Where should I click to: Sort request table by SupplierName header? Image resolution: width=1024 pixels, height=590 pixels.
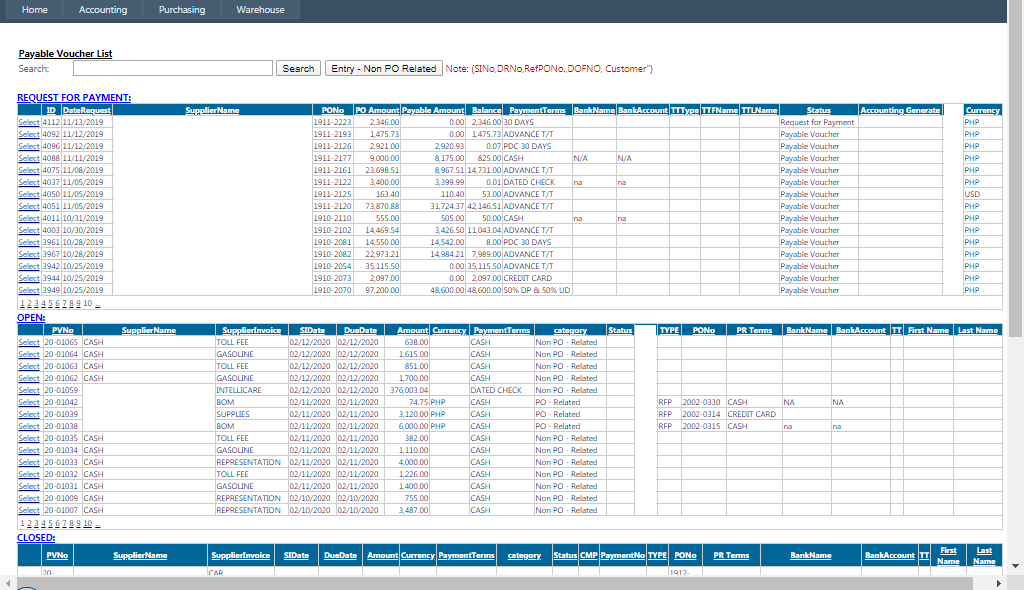coord(212,110)
